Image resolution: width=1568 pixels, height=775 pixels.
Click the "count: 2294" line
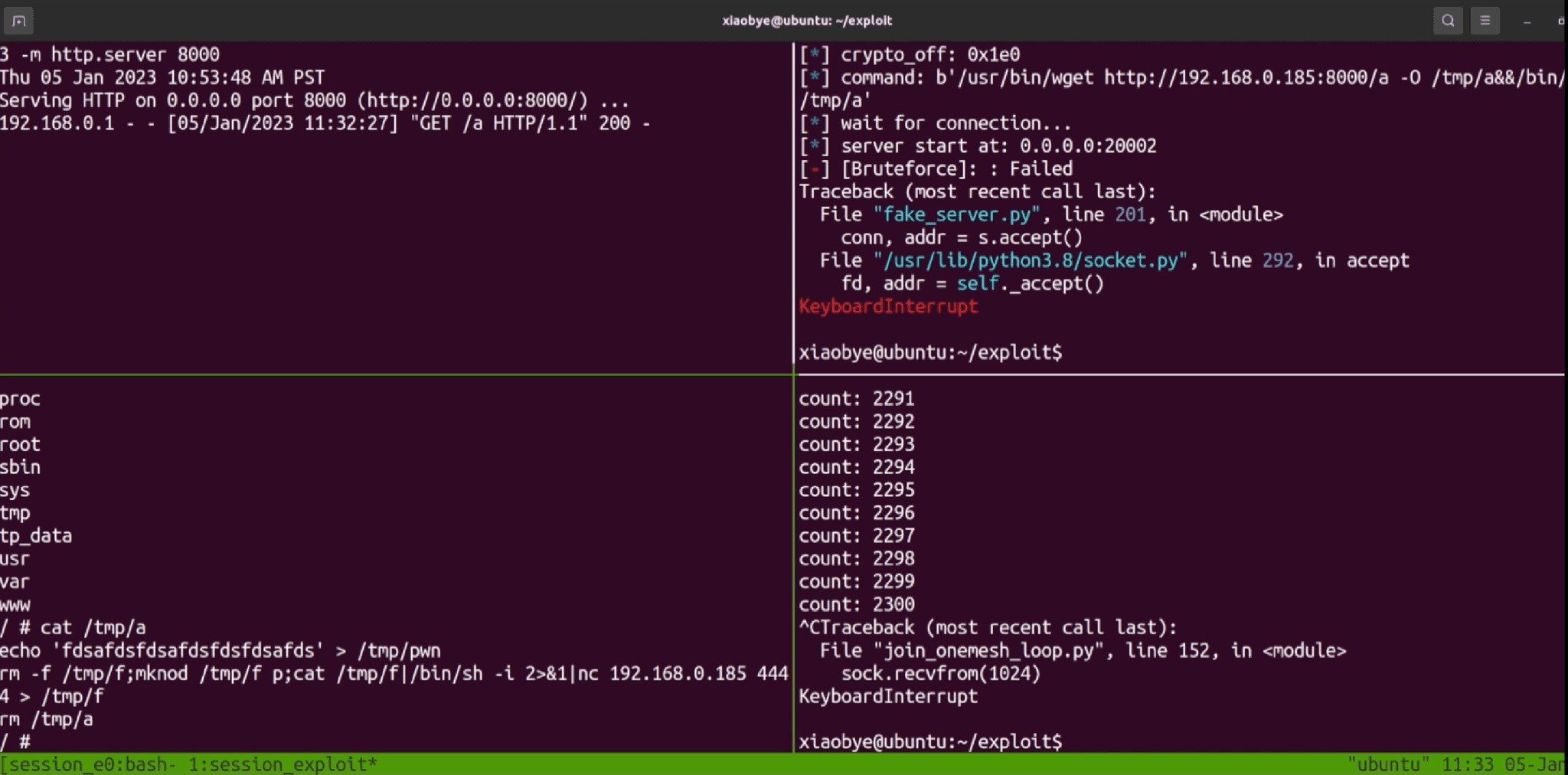click(x=857, y=467)
